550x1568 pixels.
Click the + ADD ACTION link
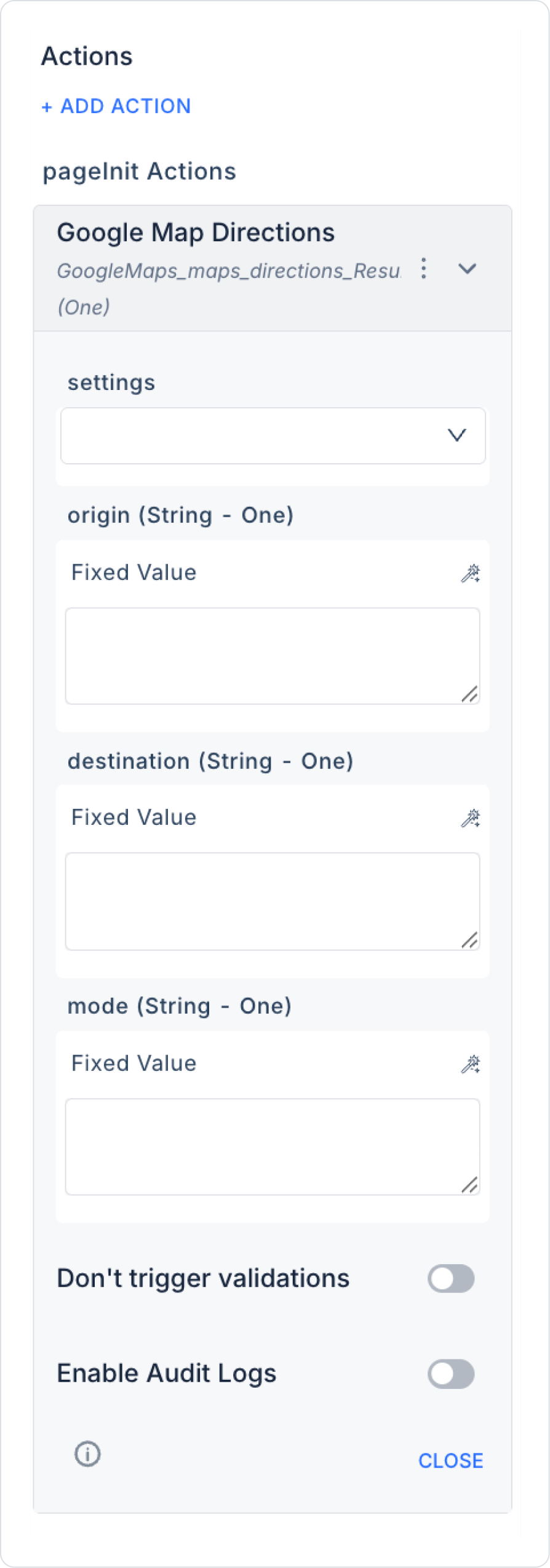point(116,106)
